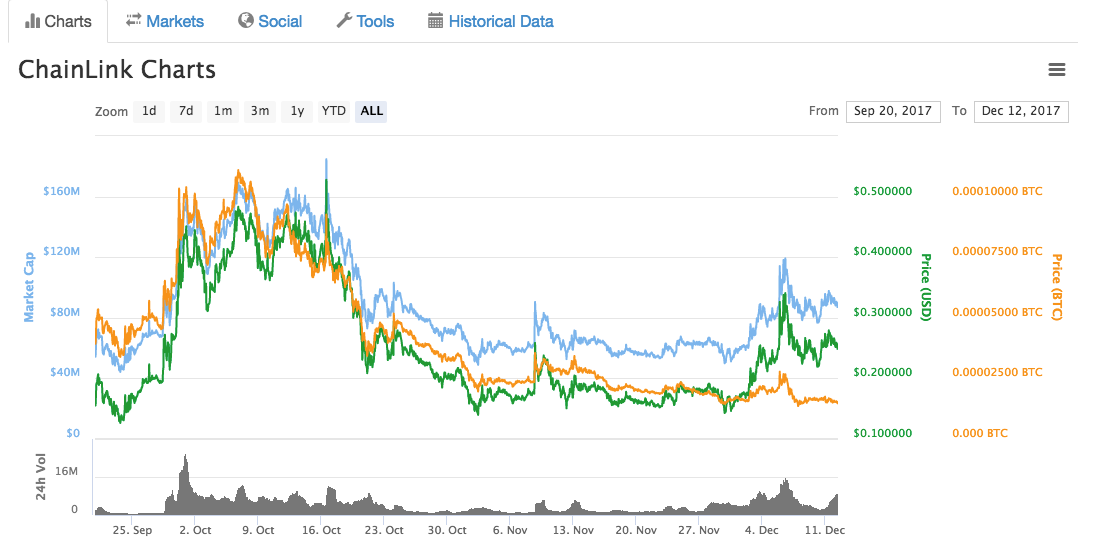This screenshot has width=1105, height=556.
Task: Set zoom to 1m
Action: pyautogui.click(x=223, y=111)
